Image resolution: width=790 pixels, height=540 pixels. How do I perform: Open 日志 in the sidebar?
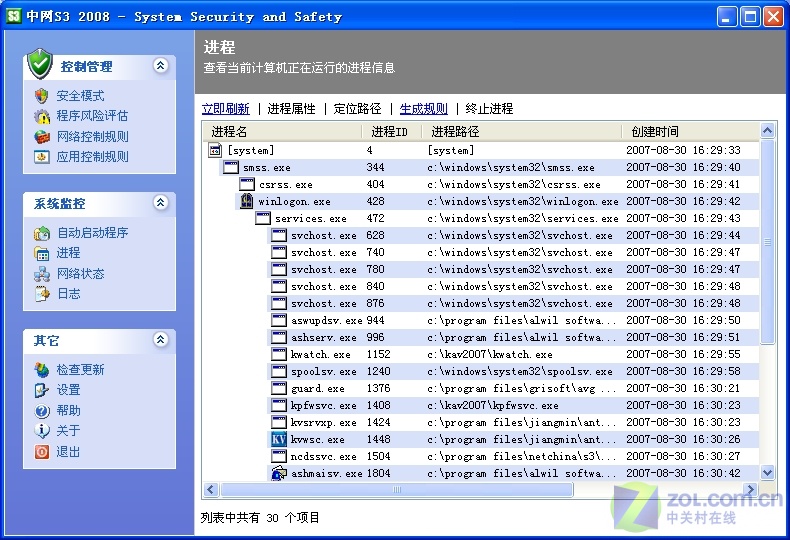(x=69, y=294)
